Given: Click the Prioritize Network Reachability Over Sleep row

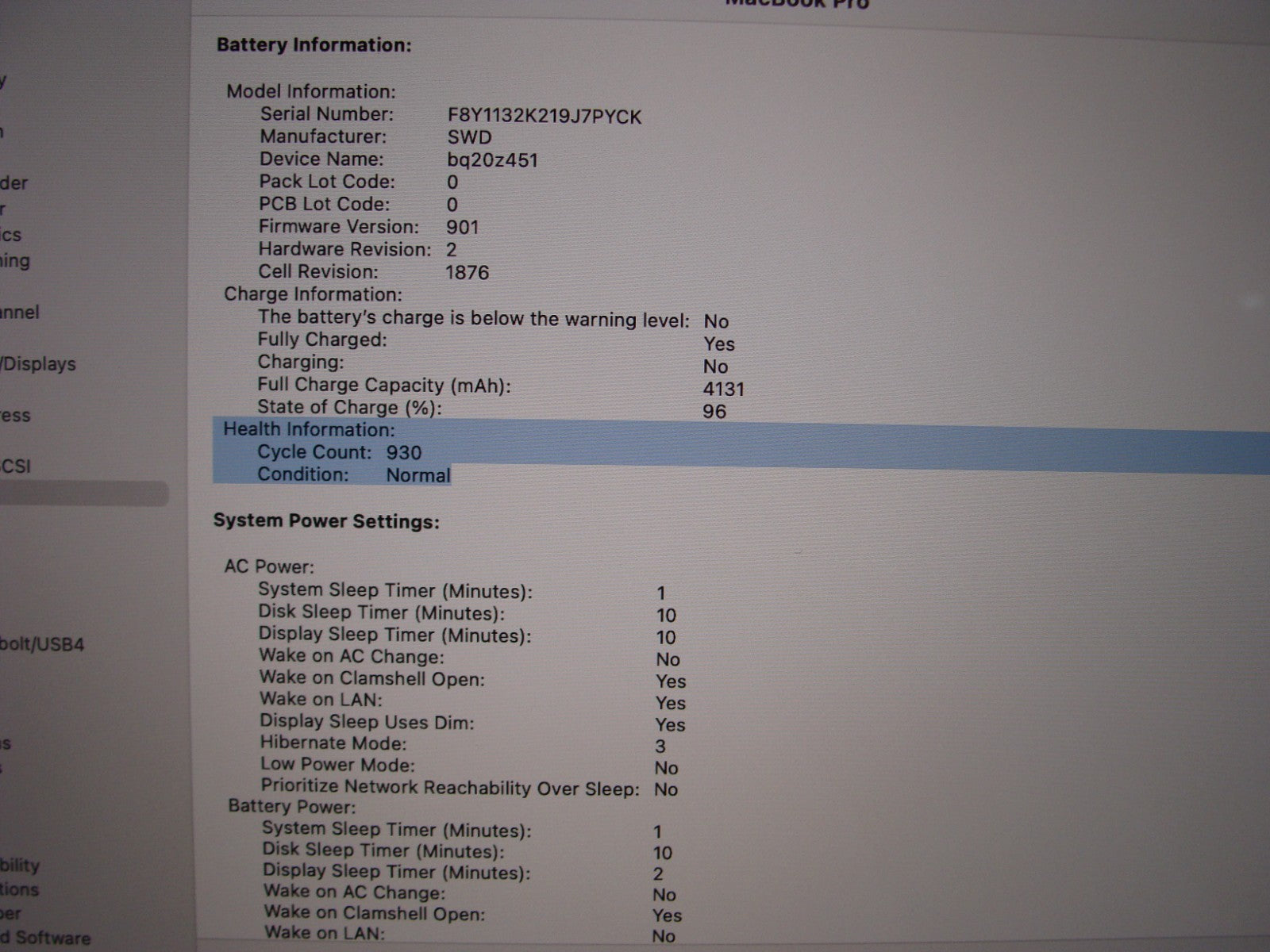Looking at the screenshot, I should [449, 788].
